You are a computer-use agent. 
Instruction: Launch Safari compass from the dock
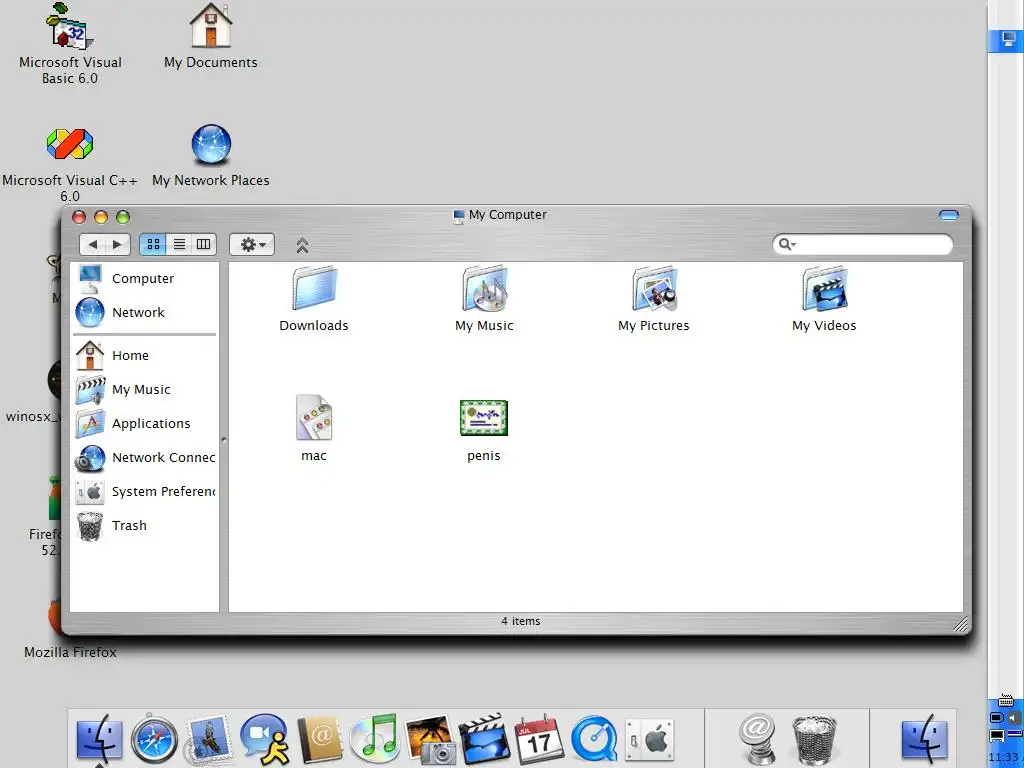click(x=154, y=739)
